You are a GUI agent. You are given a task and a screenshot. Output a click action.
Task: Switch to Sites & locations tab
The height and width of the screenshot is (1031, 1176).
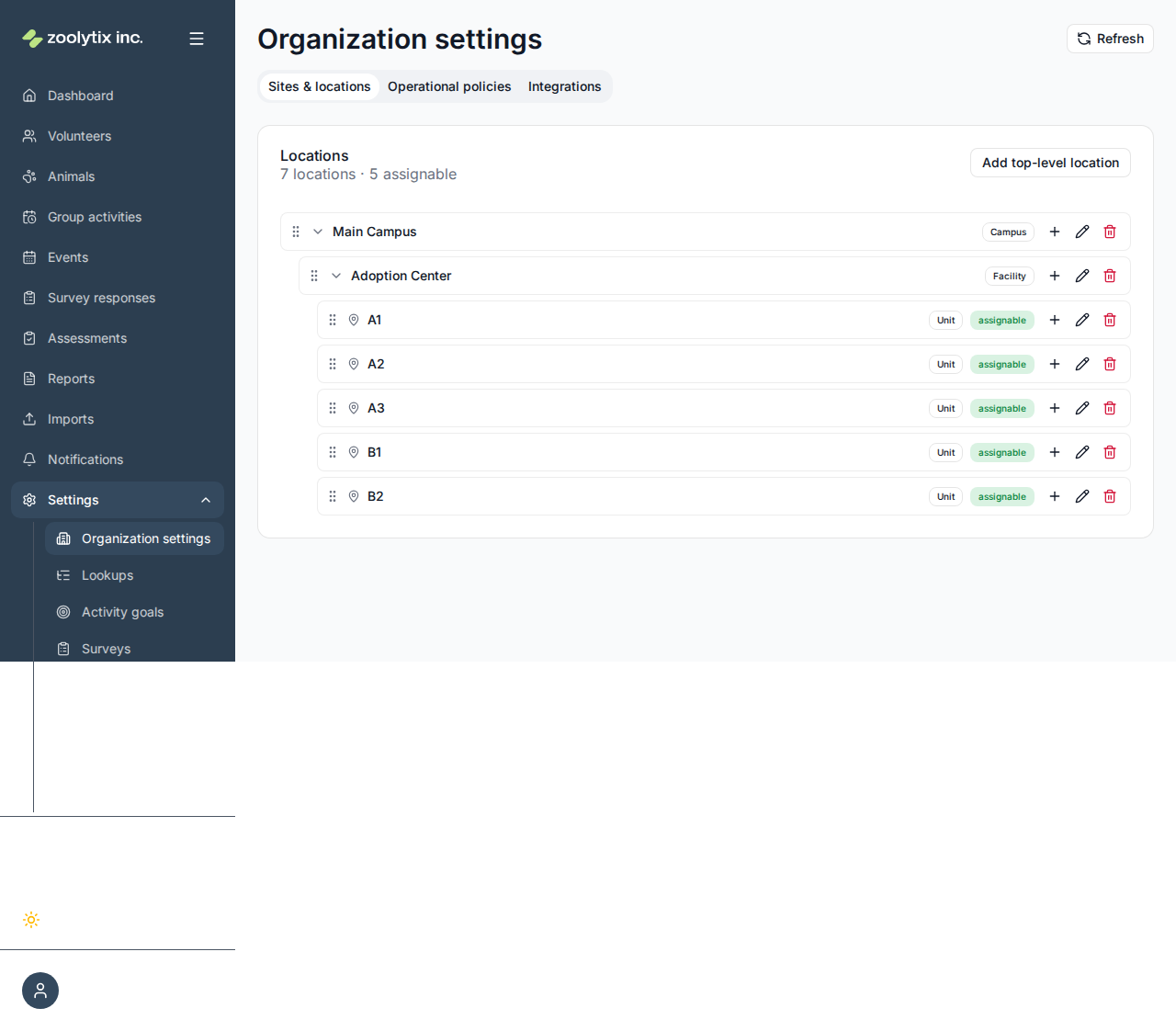pos(320,86)
